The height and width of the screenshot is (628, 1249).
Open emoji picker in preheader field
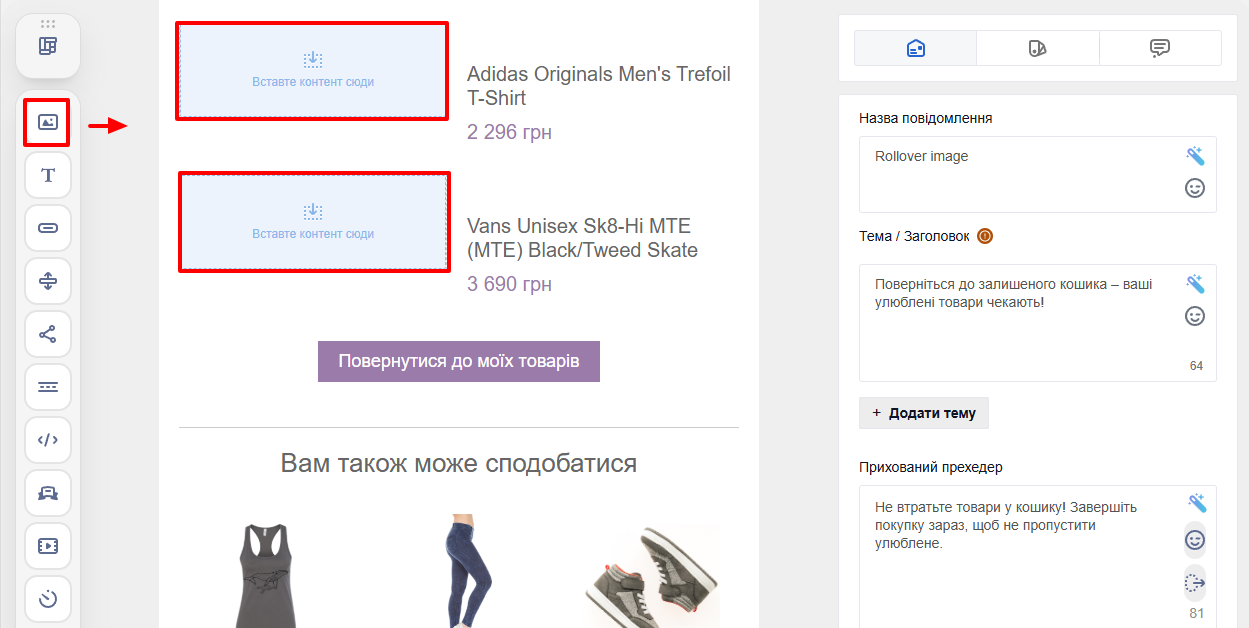point(1195,540)
